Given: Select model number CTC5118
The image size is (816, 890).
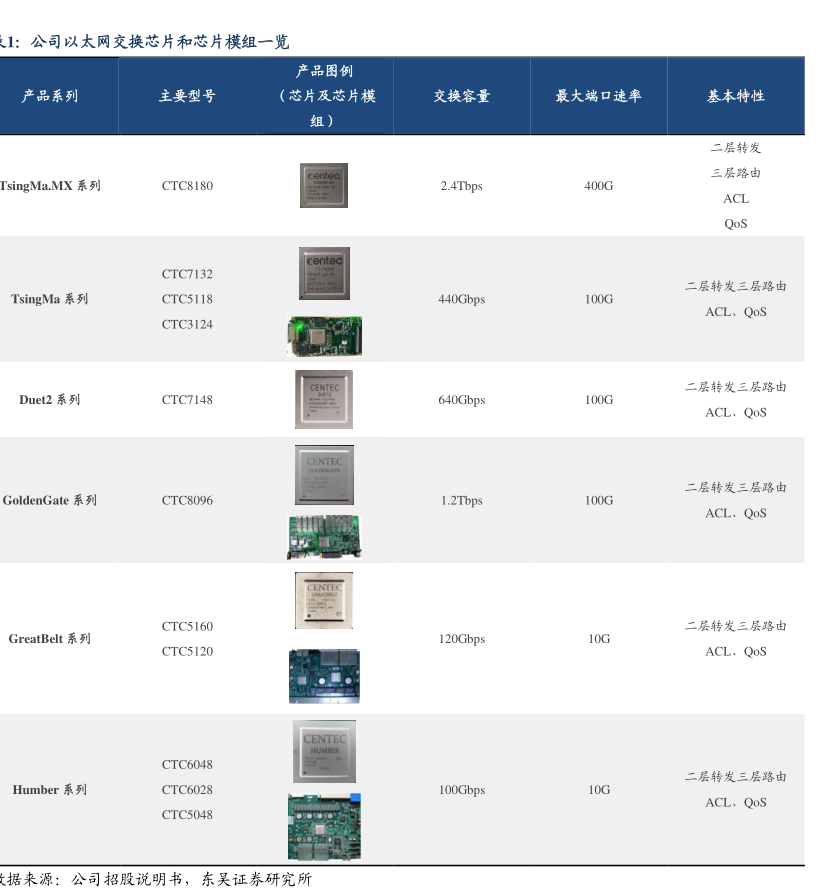Looking at the screenshot, I should click(187, 299).
